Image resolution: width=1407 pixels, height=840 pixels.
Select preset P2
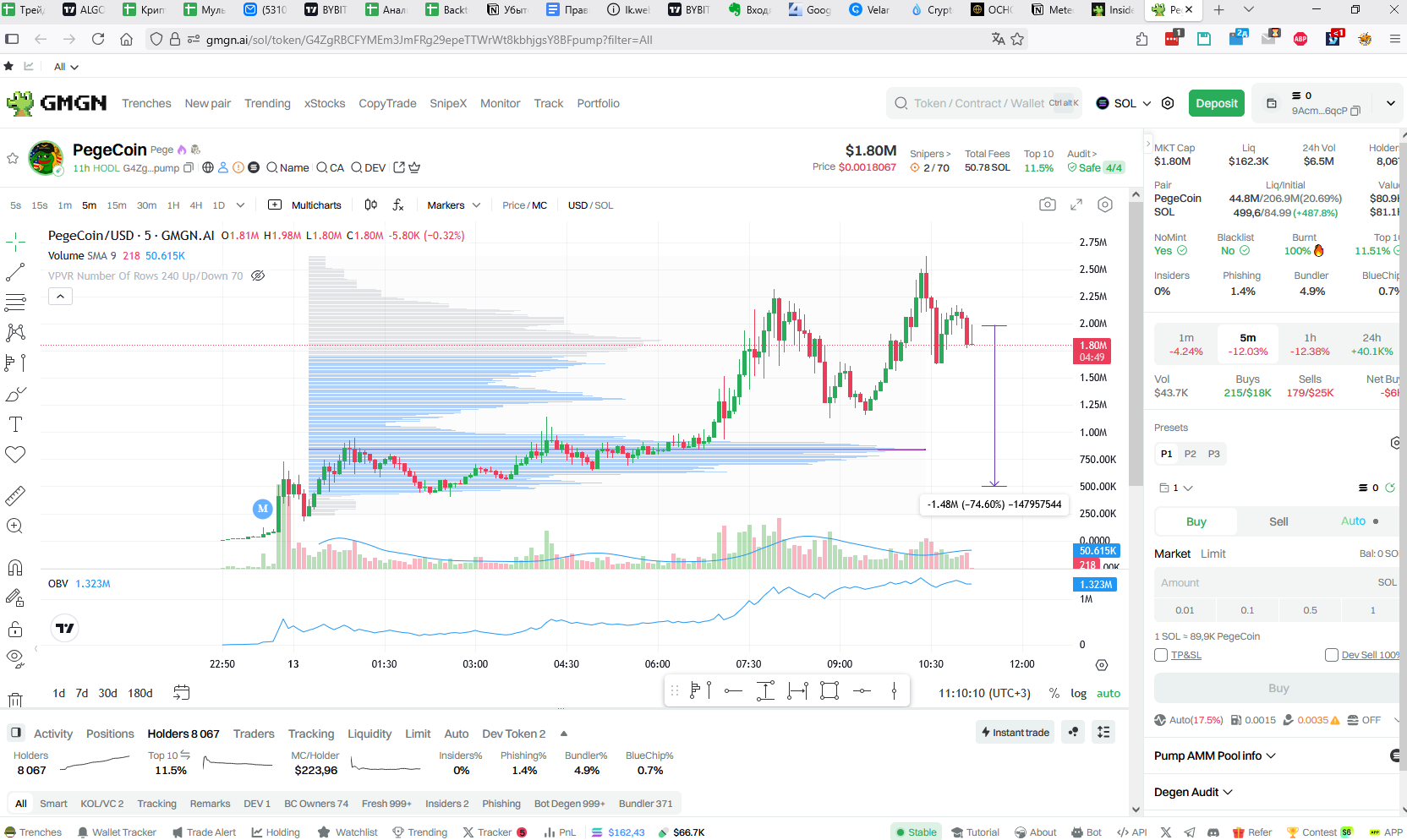click(x=1190, y=454)
